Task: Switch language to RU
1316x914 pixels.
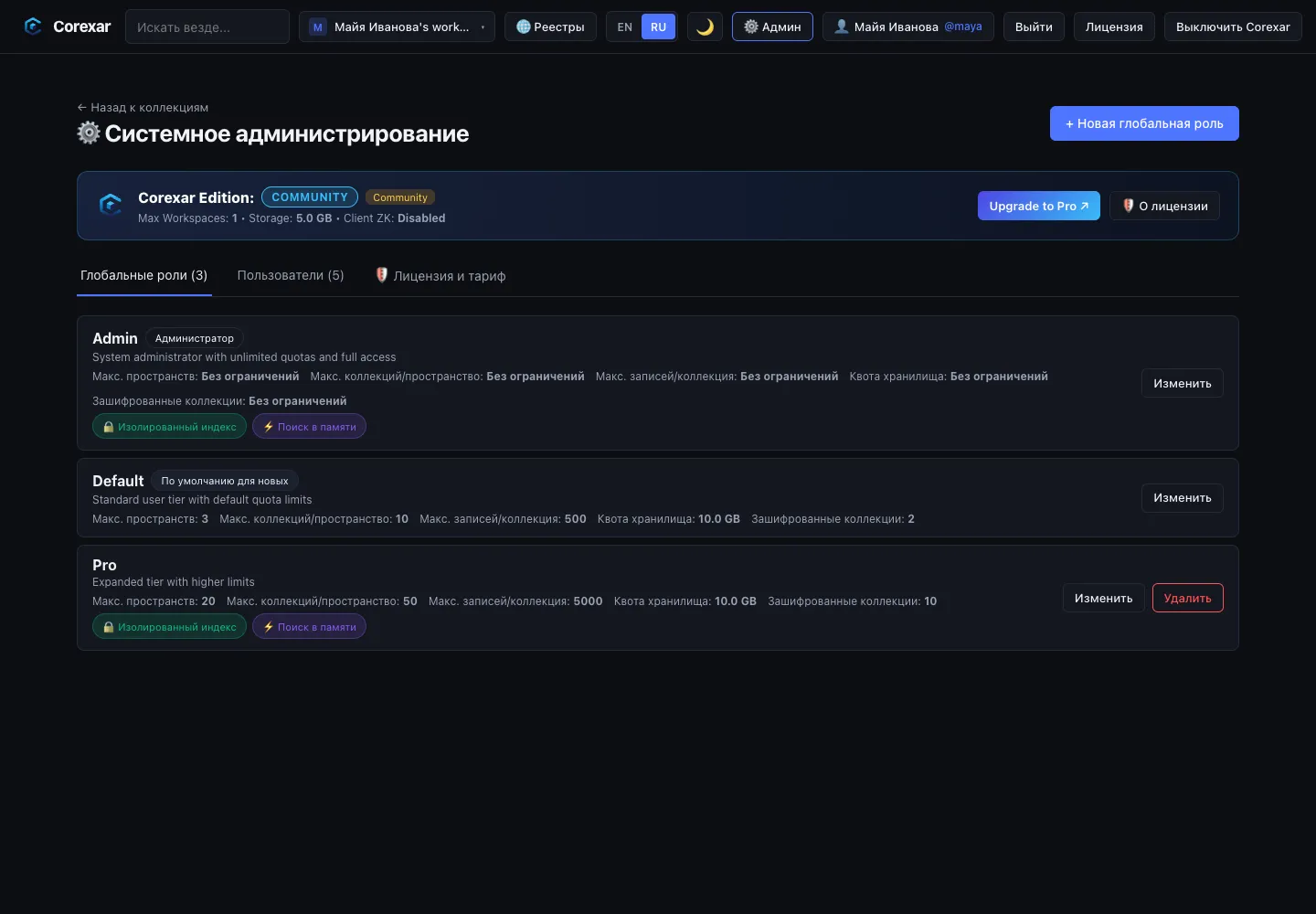Action: pos(658,27)
